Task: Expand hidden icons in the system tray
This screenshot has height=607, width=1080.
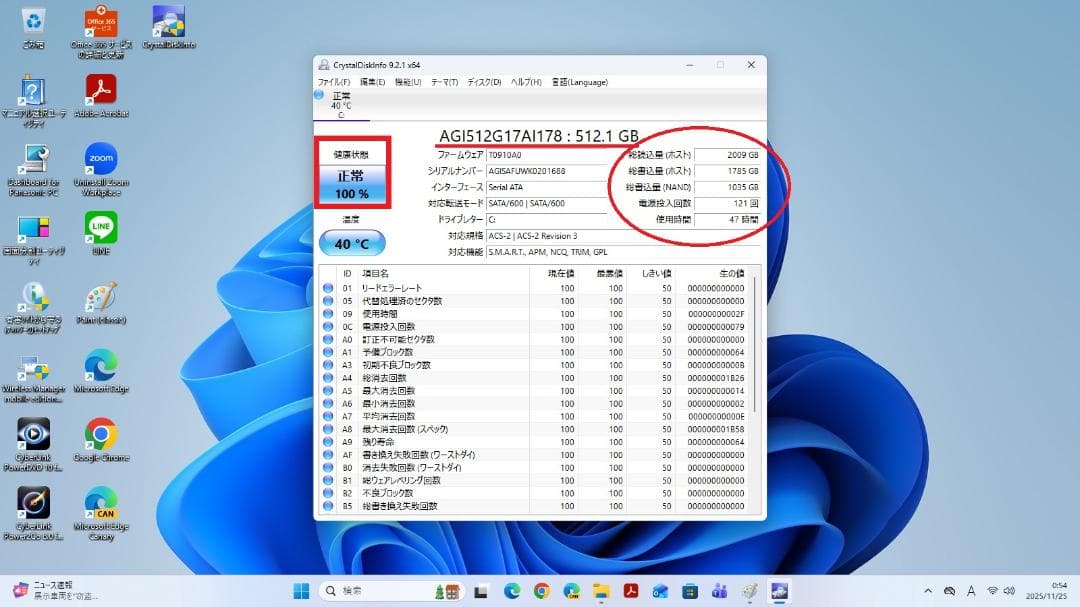Action: pyautogui.click(x=928, y=590)
